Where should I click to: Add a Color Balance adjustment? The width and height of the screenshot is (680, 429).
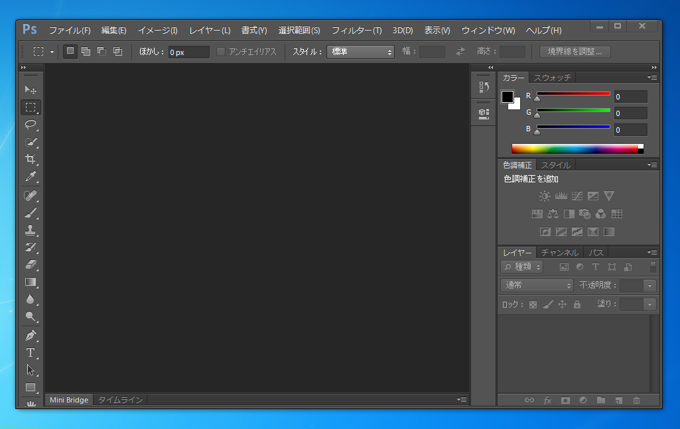(x=553, y=214)
